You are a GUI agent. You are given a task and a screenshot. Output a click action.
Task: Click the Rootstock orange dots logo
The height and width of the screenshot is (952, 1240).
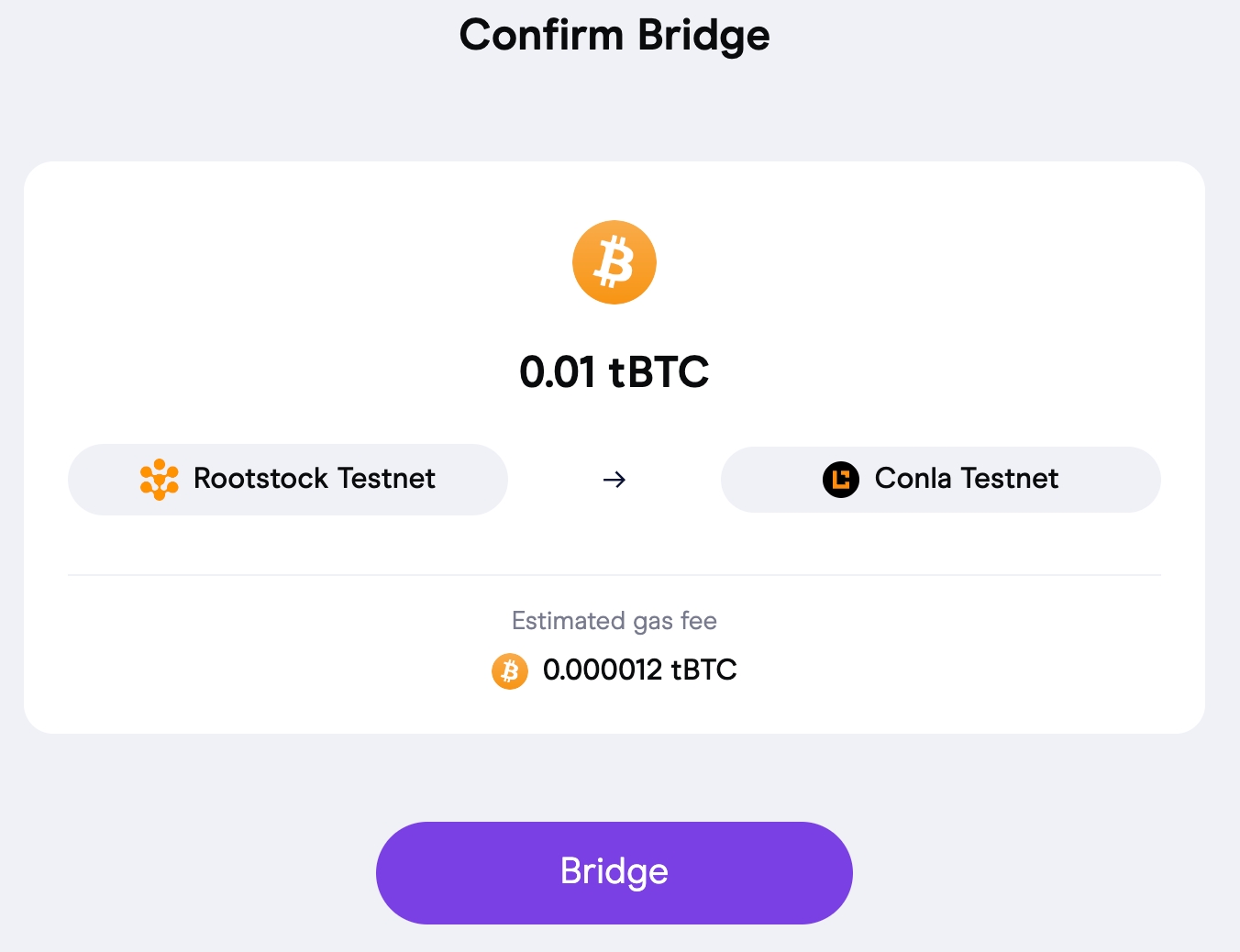159,479
